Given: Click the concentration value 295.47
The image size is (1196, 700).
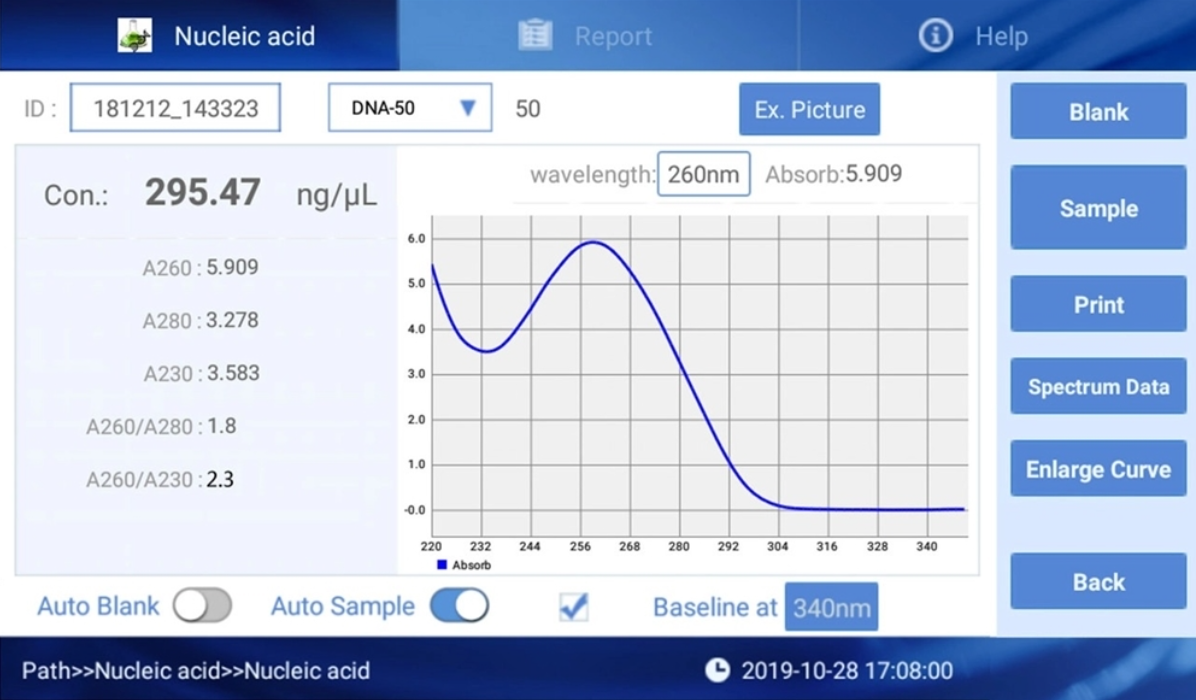Looking at the screenshot, I should (203, 192).
